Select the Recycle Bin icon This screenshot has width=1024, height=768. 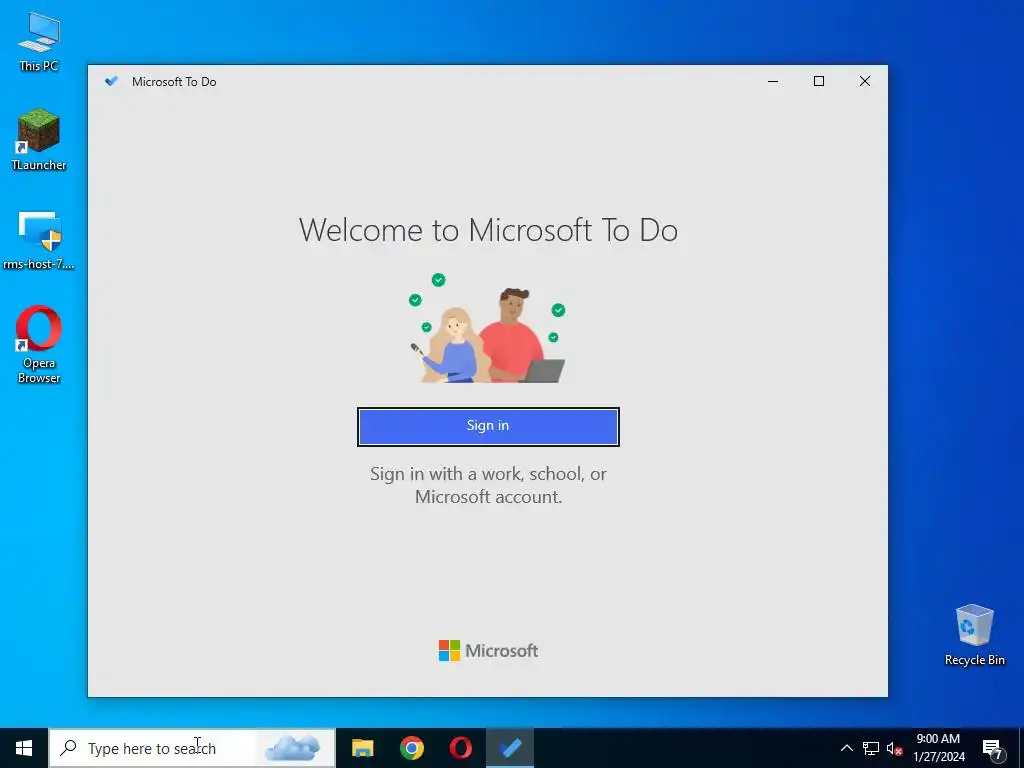974,635
